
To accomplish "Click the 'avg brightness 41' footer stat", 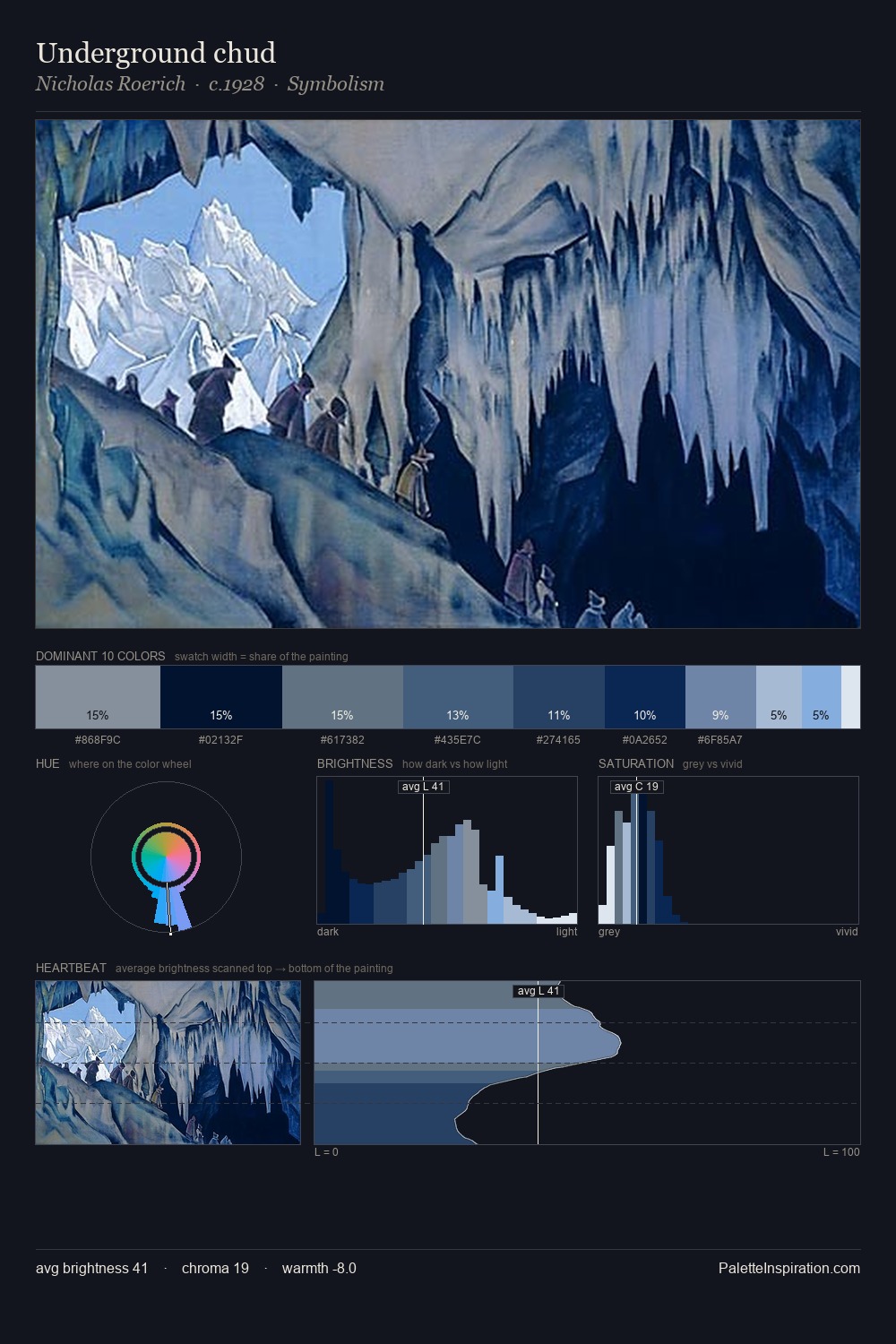I will pyautogui.click(x=91, y=1269).
